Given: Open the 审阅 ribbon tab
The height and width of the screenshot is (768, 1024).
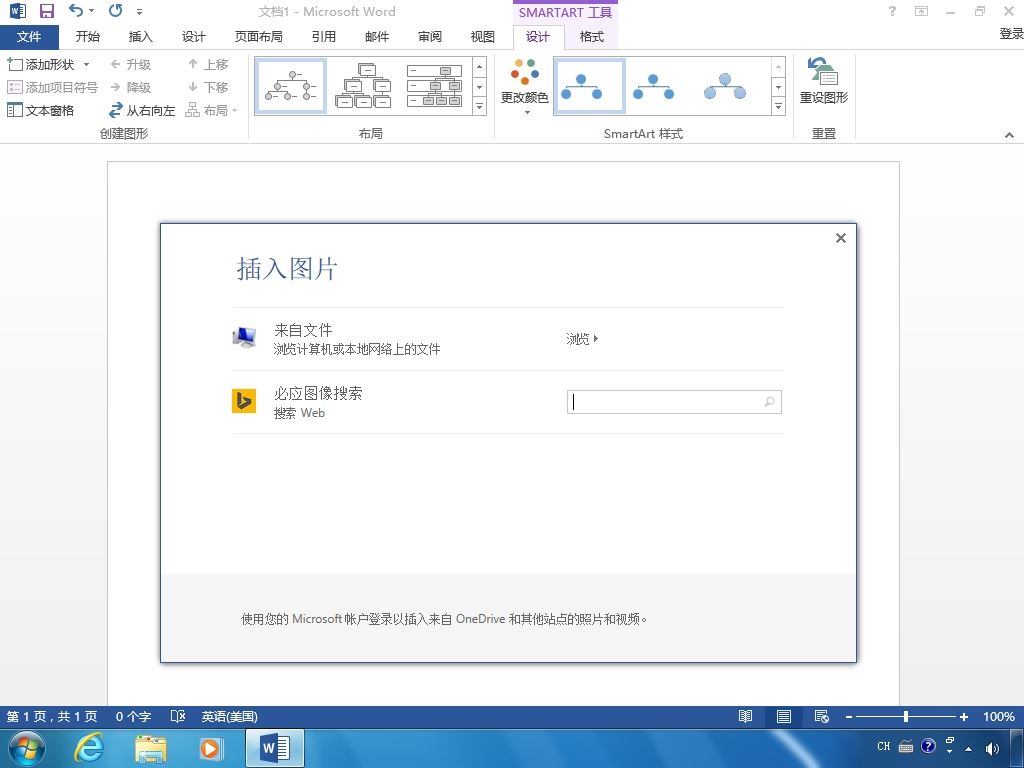Looking at the screenshot, I should [x=430, y=37].
